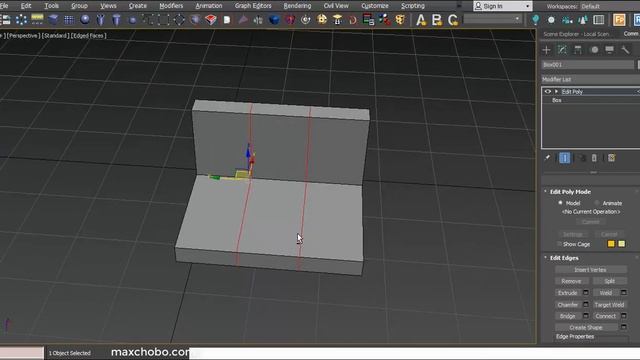Open the Customize menu
Screen dimensions: 640x360
click(x=375, y=6)
